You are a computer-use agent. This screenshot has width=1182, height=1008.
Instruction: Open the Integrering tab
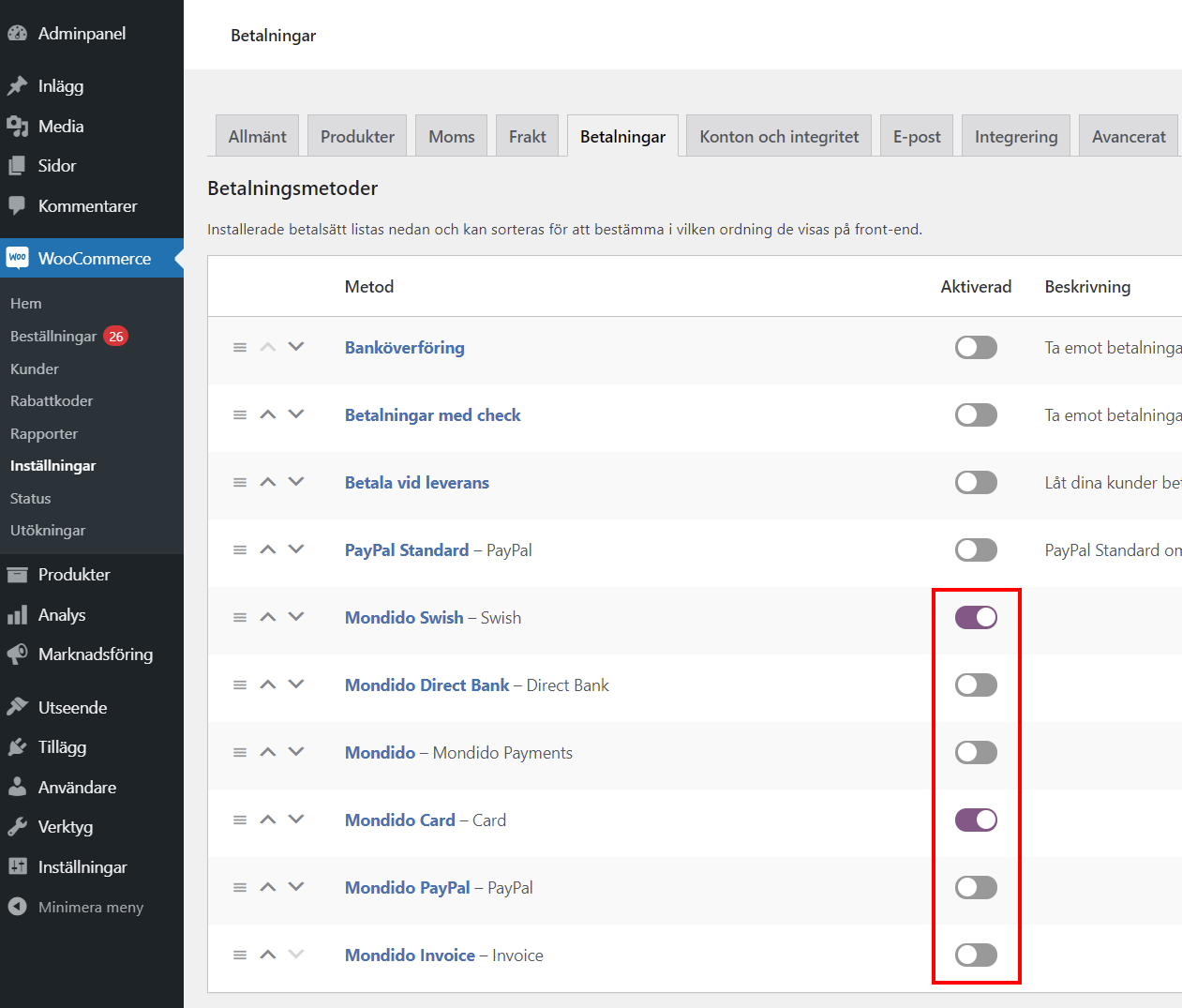1016,136
